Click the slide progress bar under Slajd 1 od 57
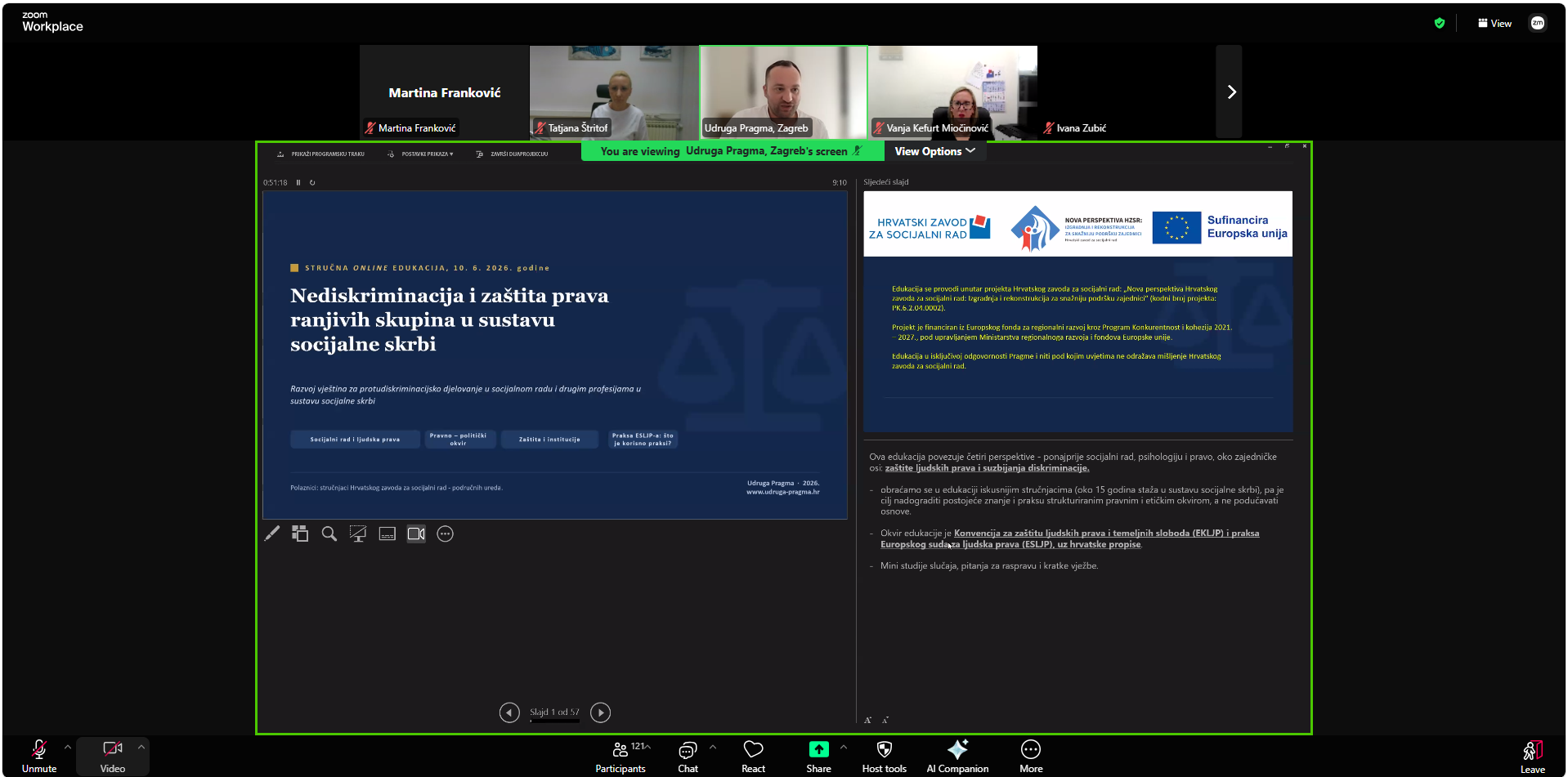 [554, 721]
